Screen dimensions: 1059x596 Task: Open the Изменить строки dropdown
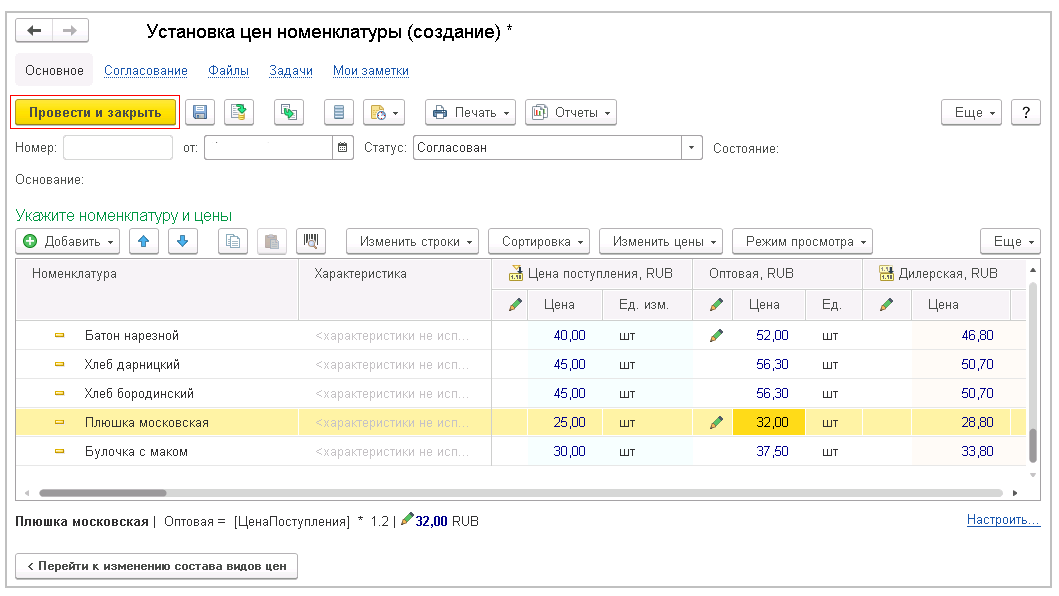click(412, 241)
